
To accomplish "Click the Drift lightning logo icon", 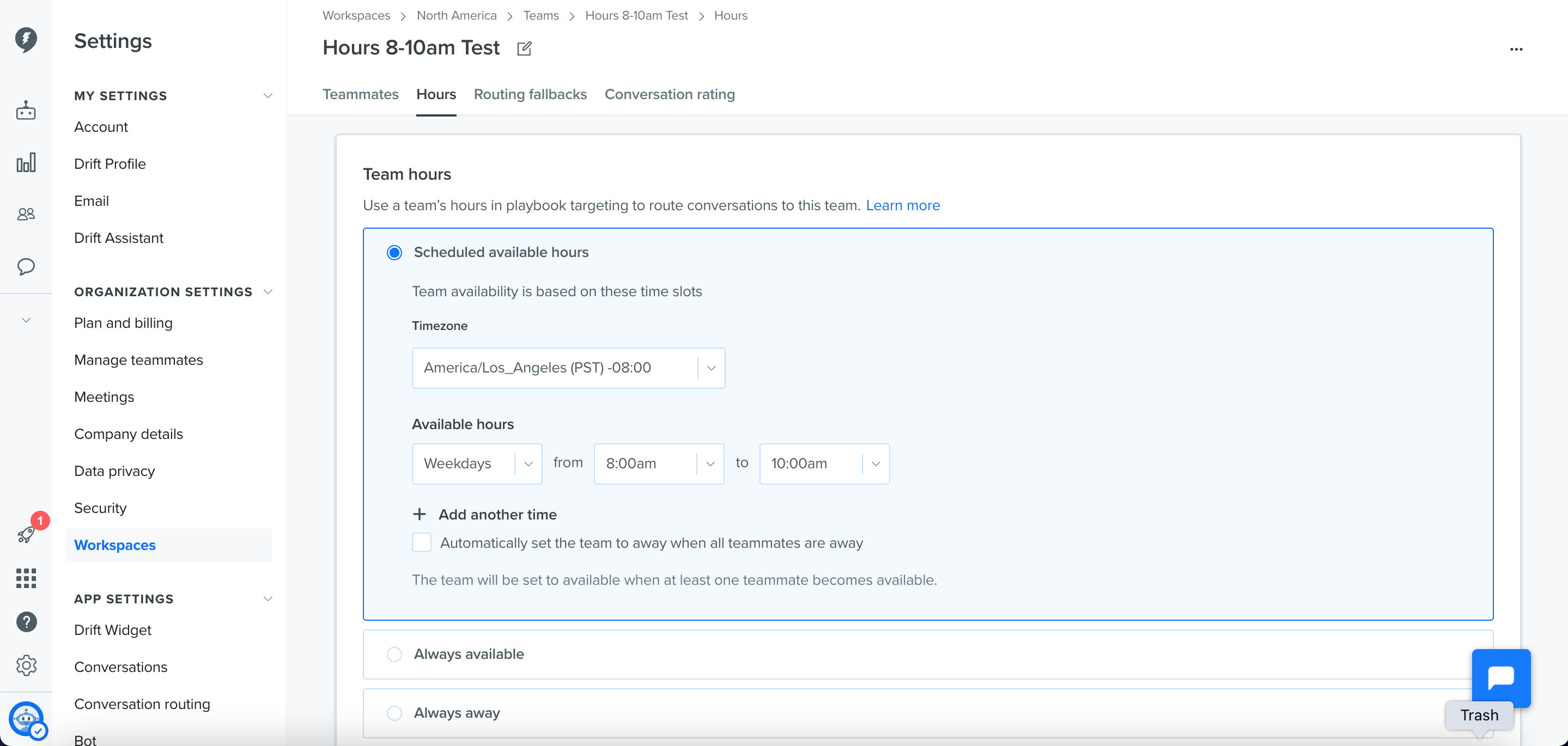I will 26,40.
